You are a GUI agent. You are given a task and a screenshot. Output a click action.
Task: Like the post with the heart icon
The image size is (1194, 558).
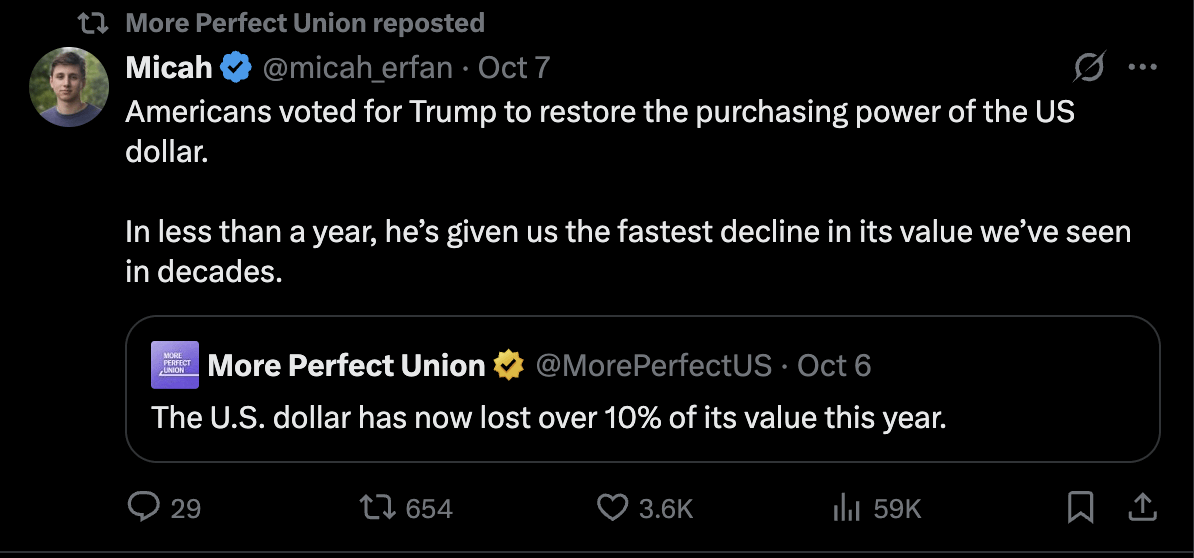pyautogui.click(x=612, y=508)
